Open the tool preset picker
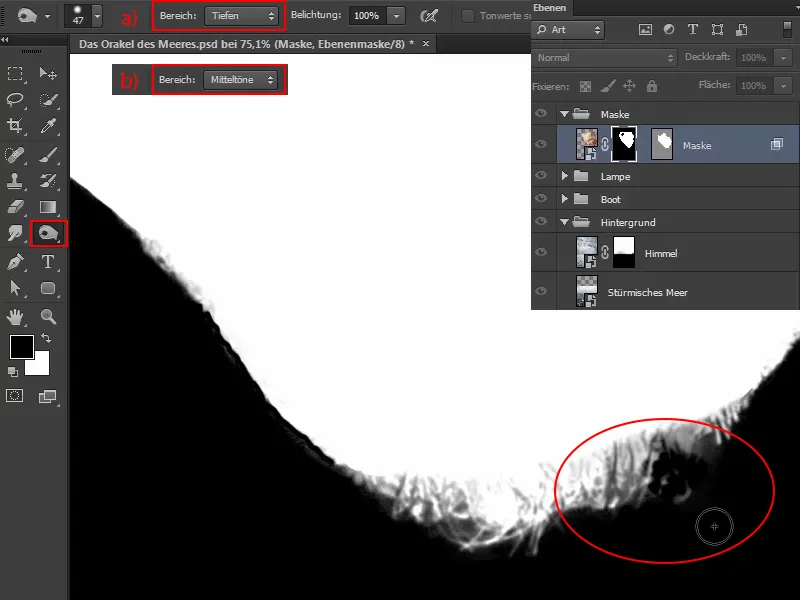 pos(47,16)
